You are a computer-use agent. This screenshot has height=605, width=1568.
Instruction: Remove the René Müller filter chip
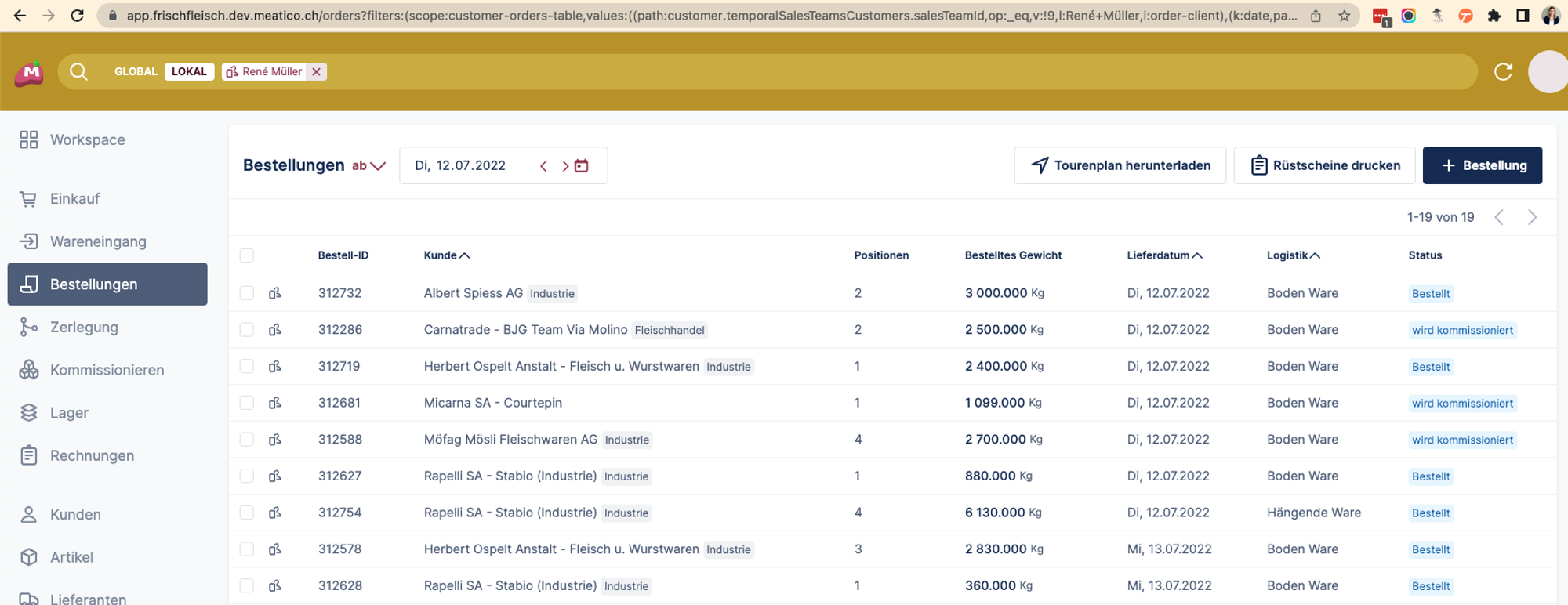click(x=317, y=72)
